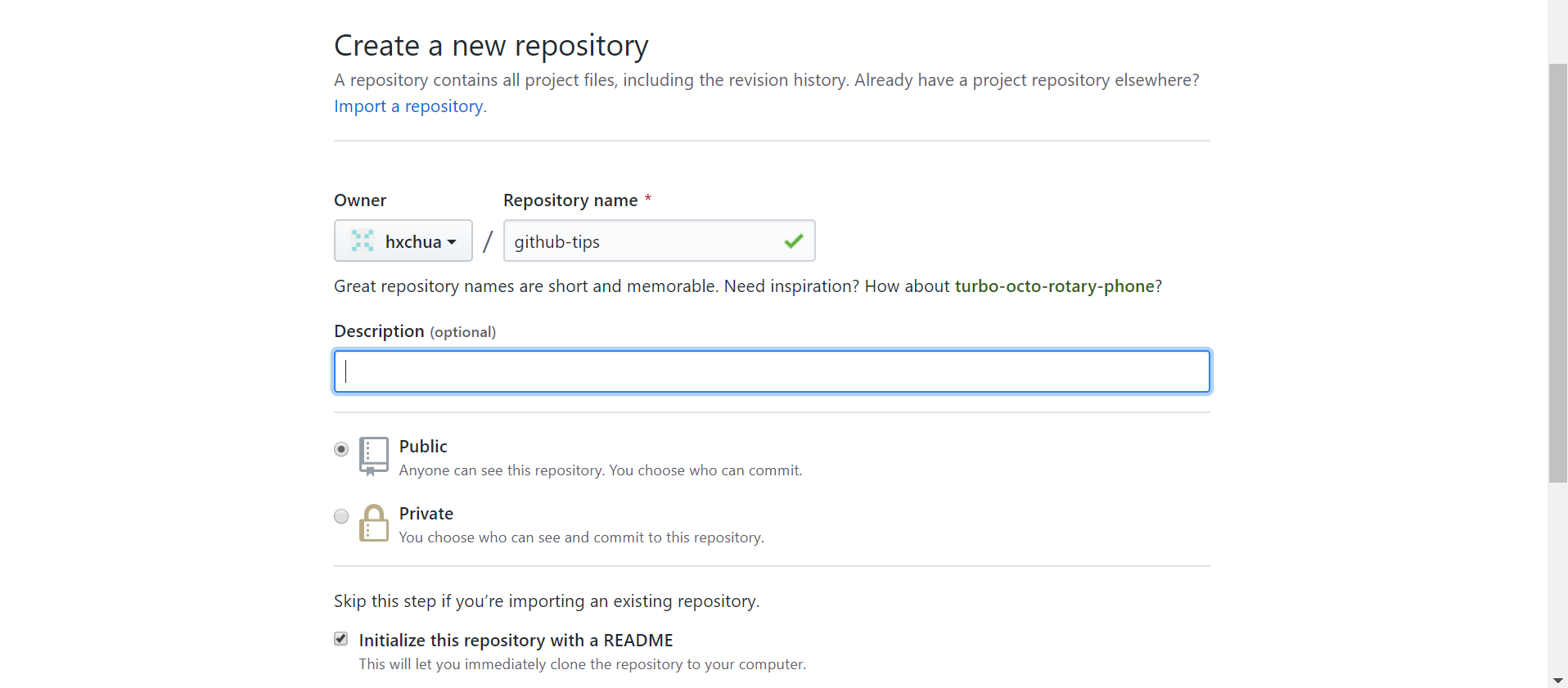Click the vertical scrollbar thumb
The height and width of the screenshot is (688, 1568).
(1557, 272)
